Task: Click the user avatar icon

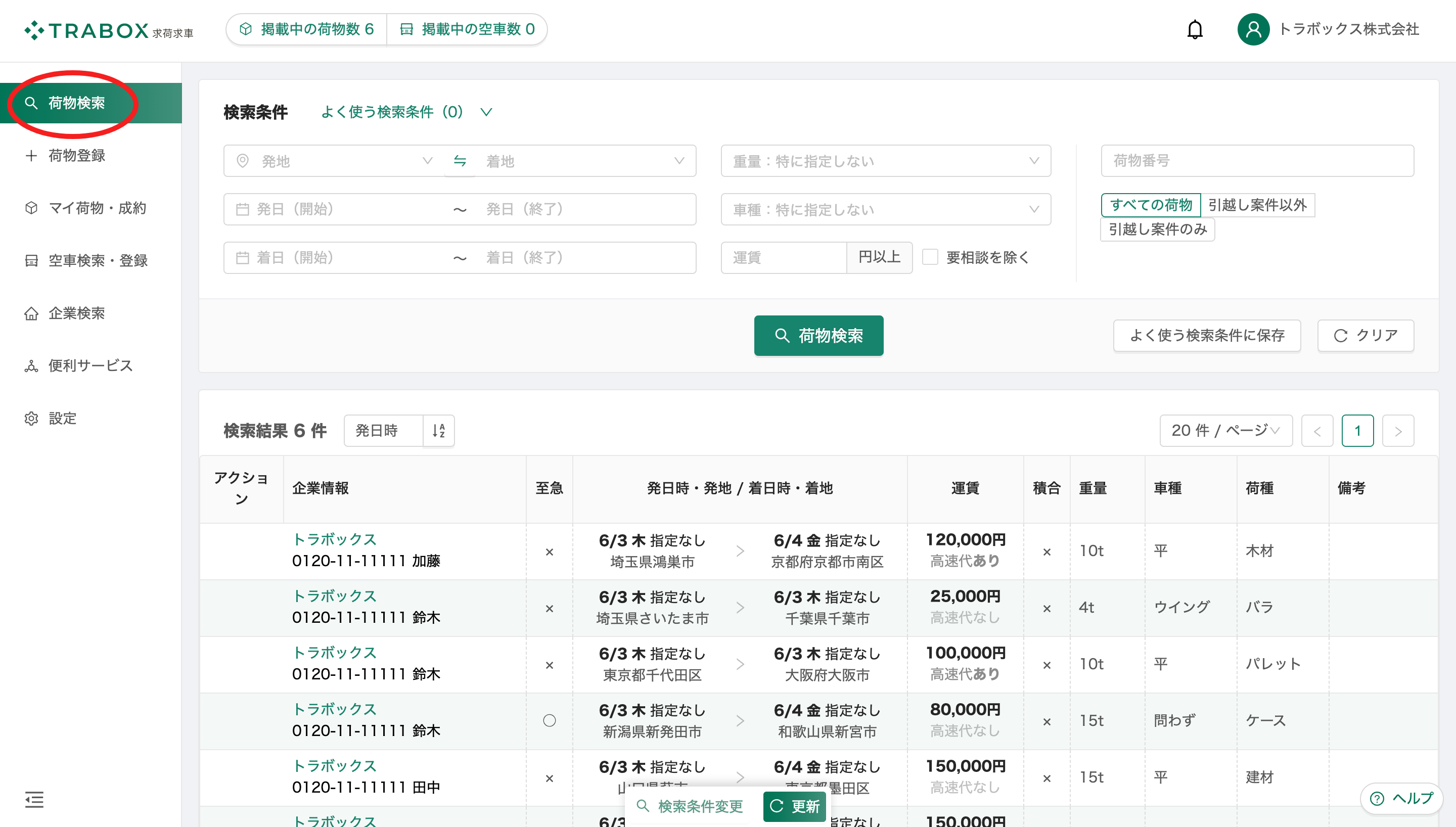Action: (x=1253, y=29)
